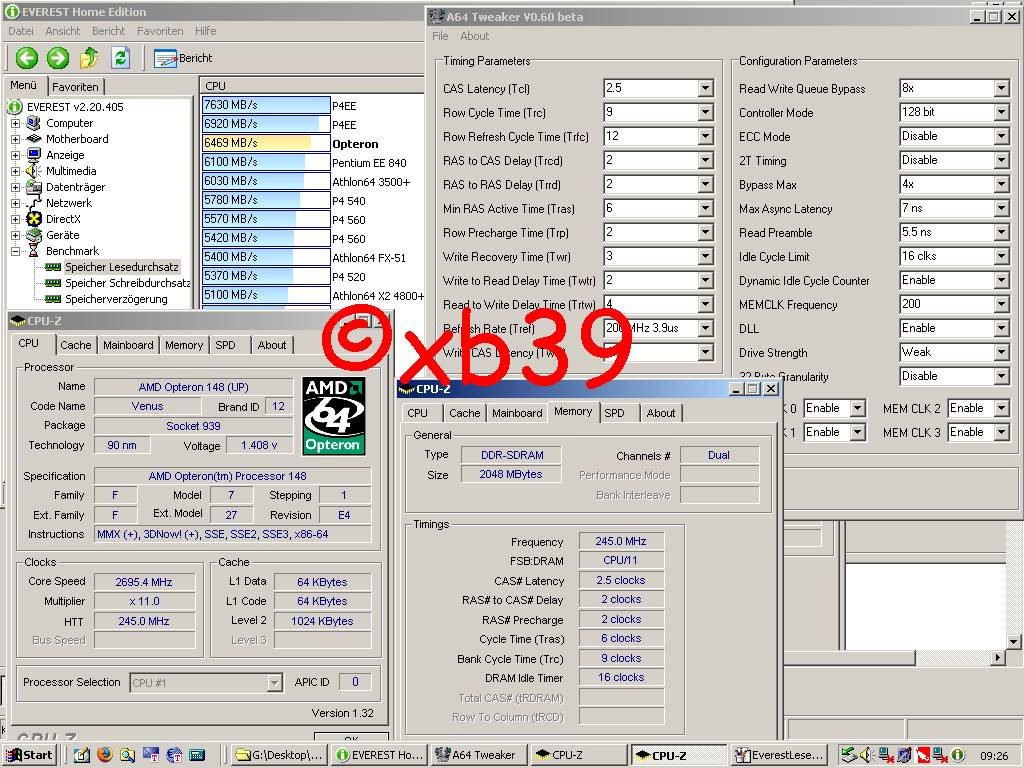
Task: Select the Motherboard node in EVEREST tree
Action: pos(77,139)
